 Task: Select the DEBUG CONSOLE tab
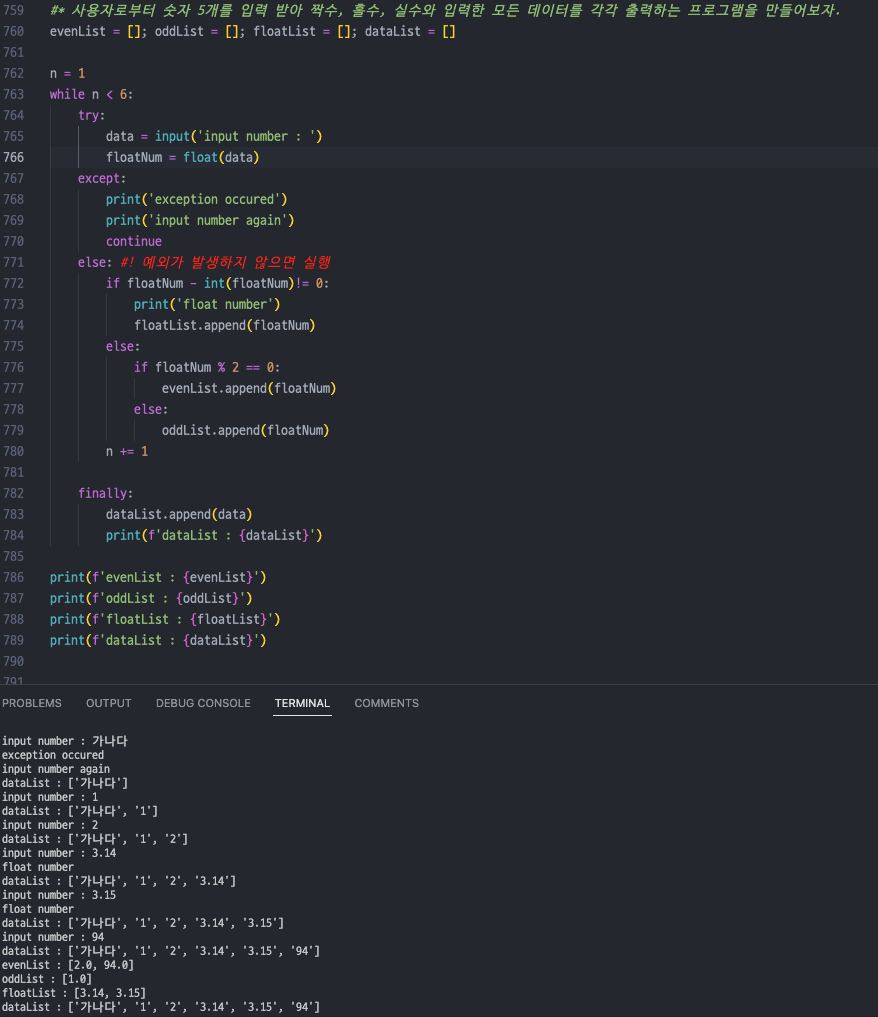pos(203,703)
